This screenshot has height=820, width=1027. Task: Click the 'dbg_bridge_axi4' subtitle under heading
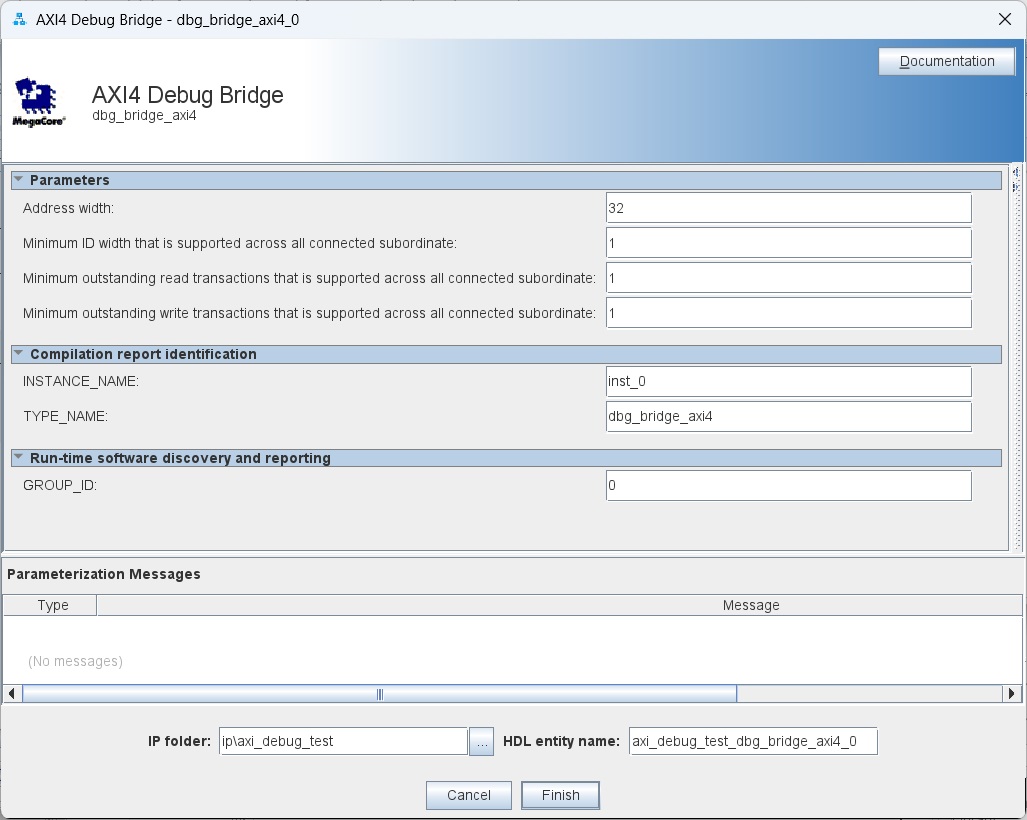[x=144, y=116]
